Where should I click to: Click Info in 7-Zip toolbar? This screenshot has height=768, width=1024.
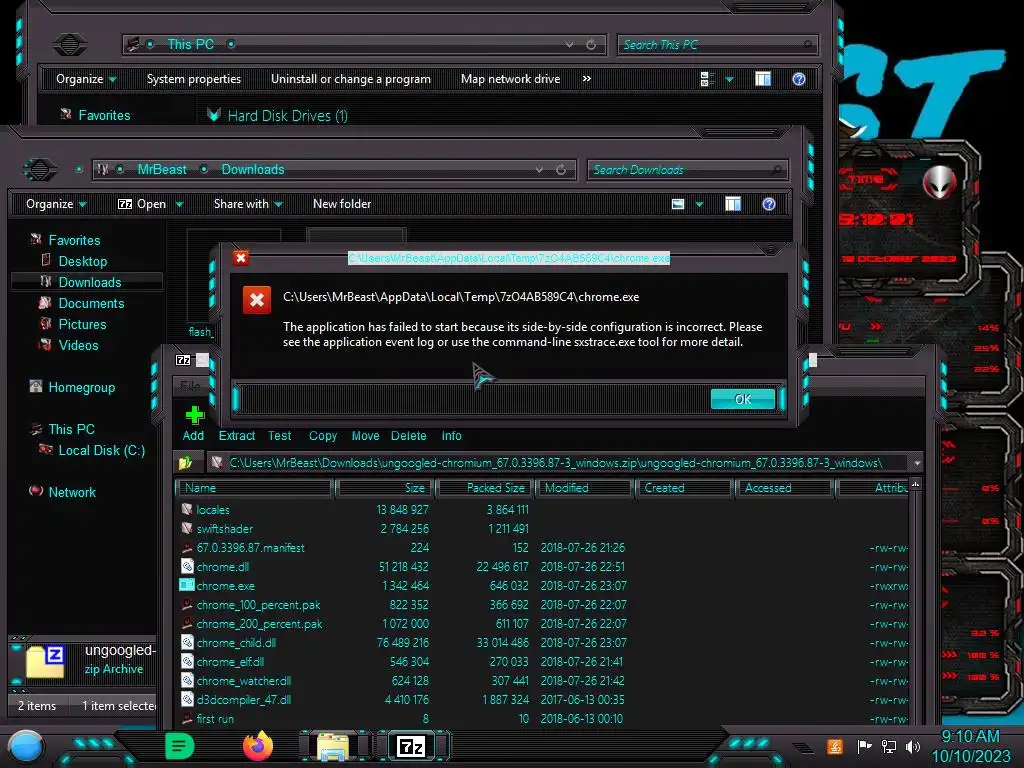[x=451, y=436]
